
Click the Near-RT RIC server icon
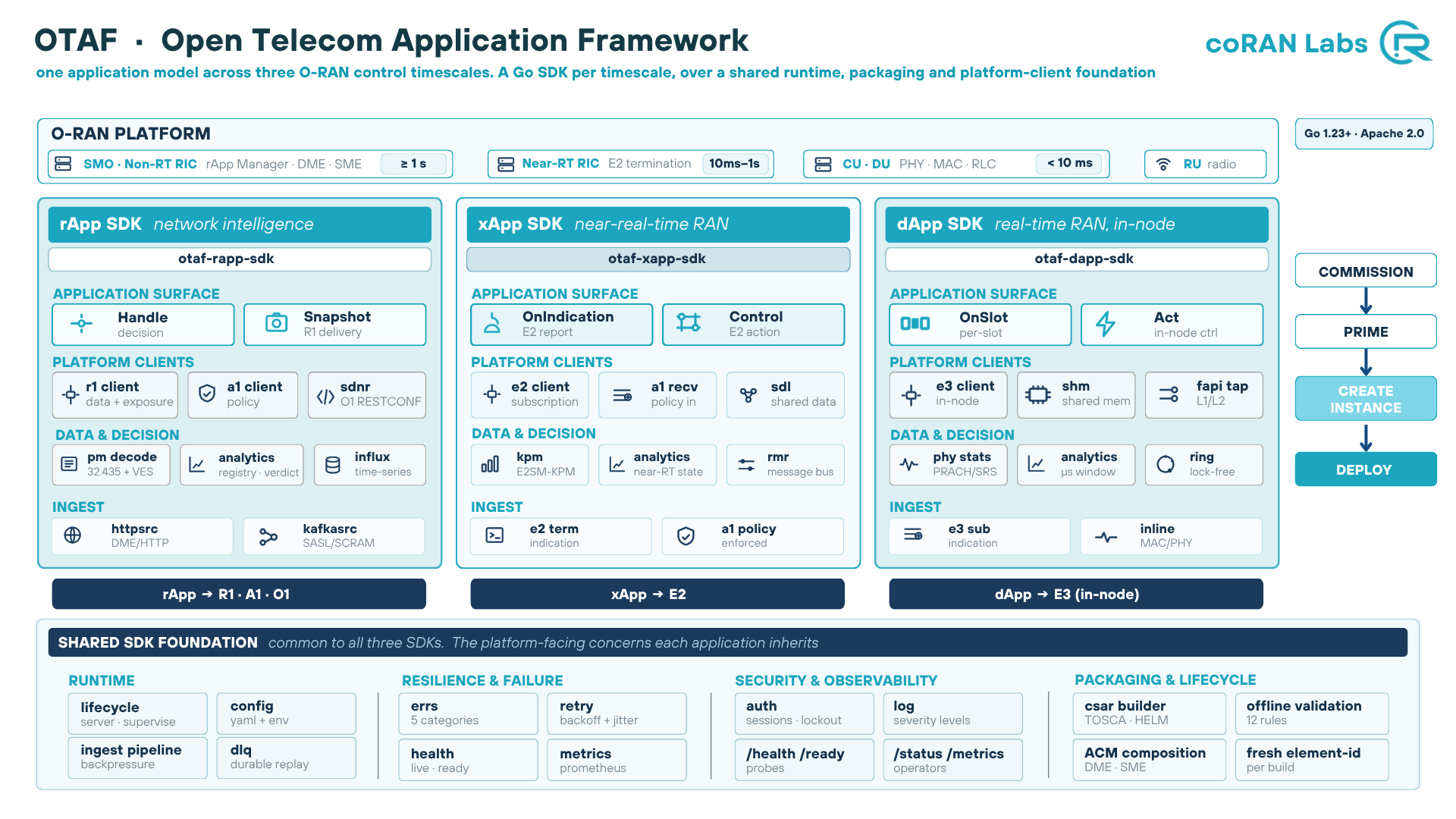point(505,164)
